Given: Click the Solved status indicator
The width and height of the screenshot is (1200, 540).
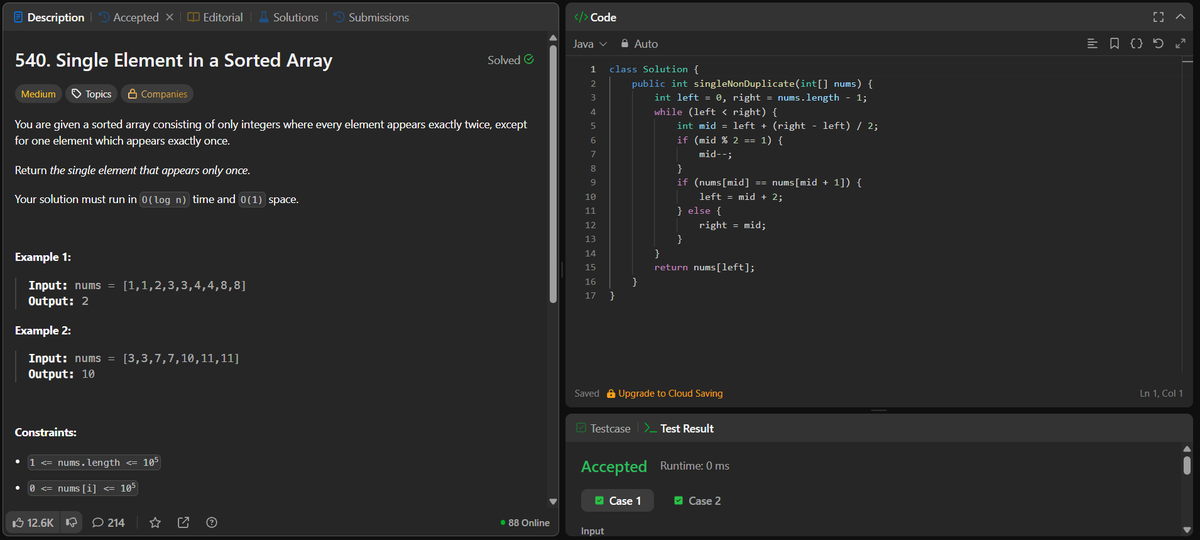Looking at the screenshot, I should (510, 60).
